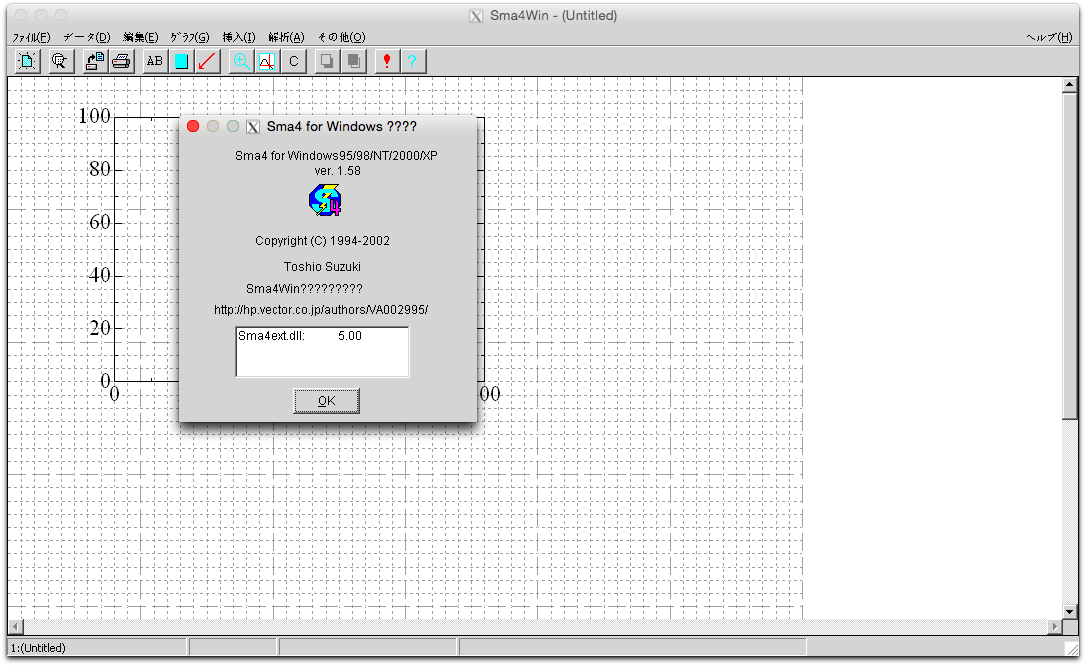The image size is (1086, 666).
Task: Click the filled paste graph icon
Action: 353,61
